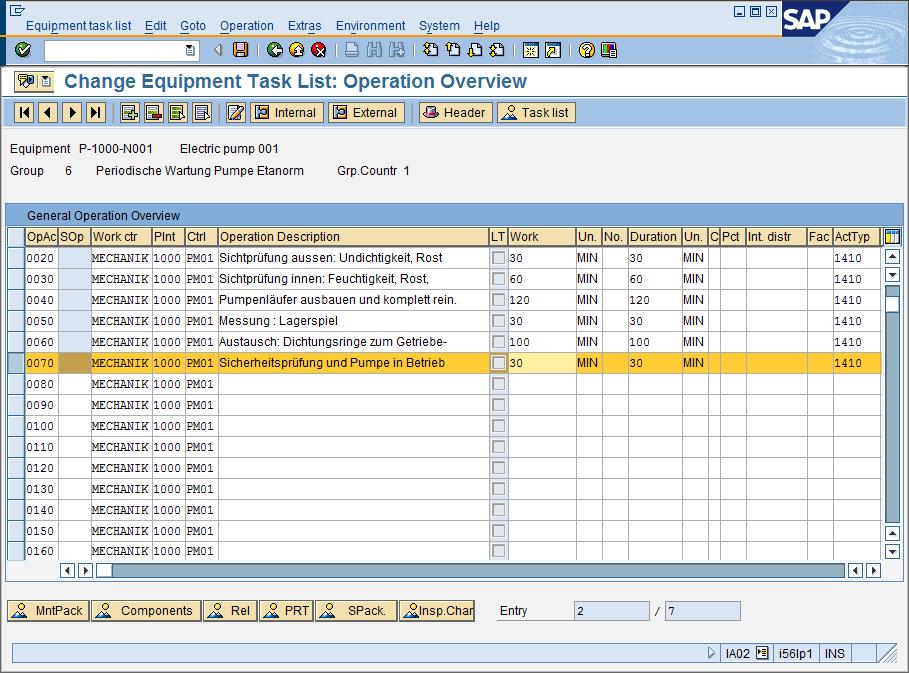The height and width of the screenshot is (673, 909).
Task: Go to the last page with the toolbar icon
Action: point(497,50)
